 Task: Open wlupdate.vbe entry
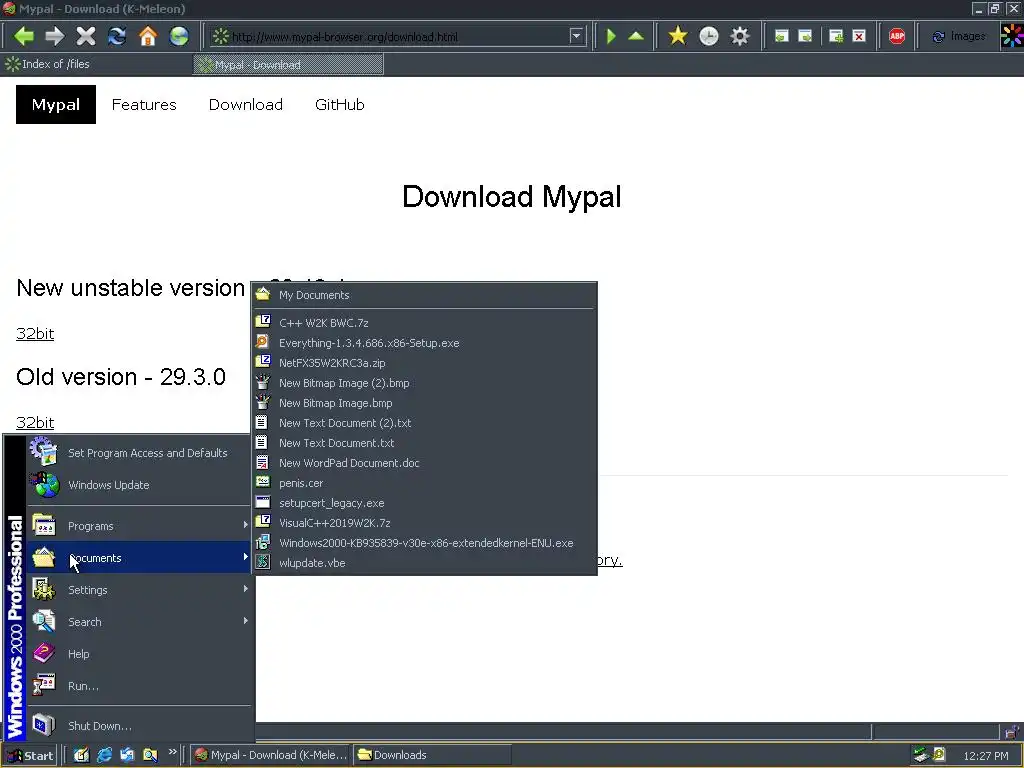[424, 563]
